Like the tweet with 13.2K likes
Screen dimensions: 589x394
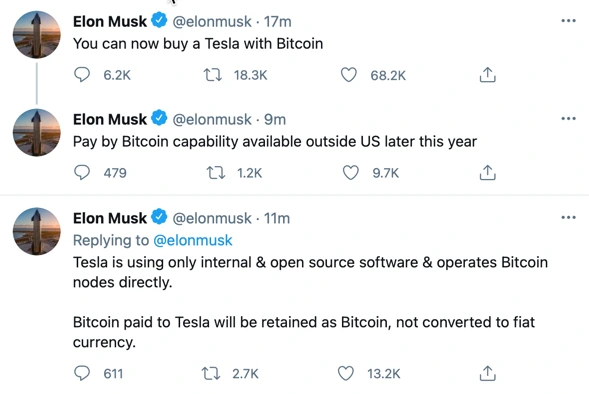click(x=346, y=373)
